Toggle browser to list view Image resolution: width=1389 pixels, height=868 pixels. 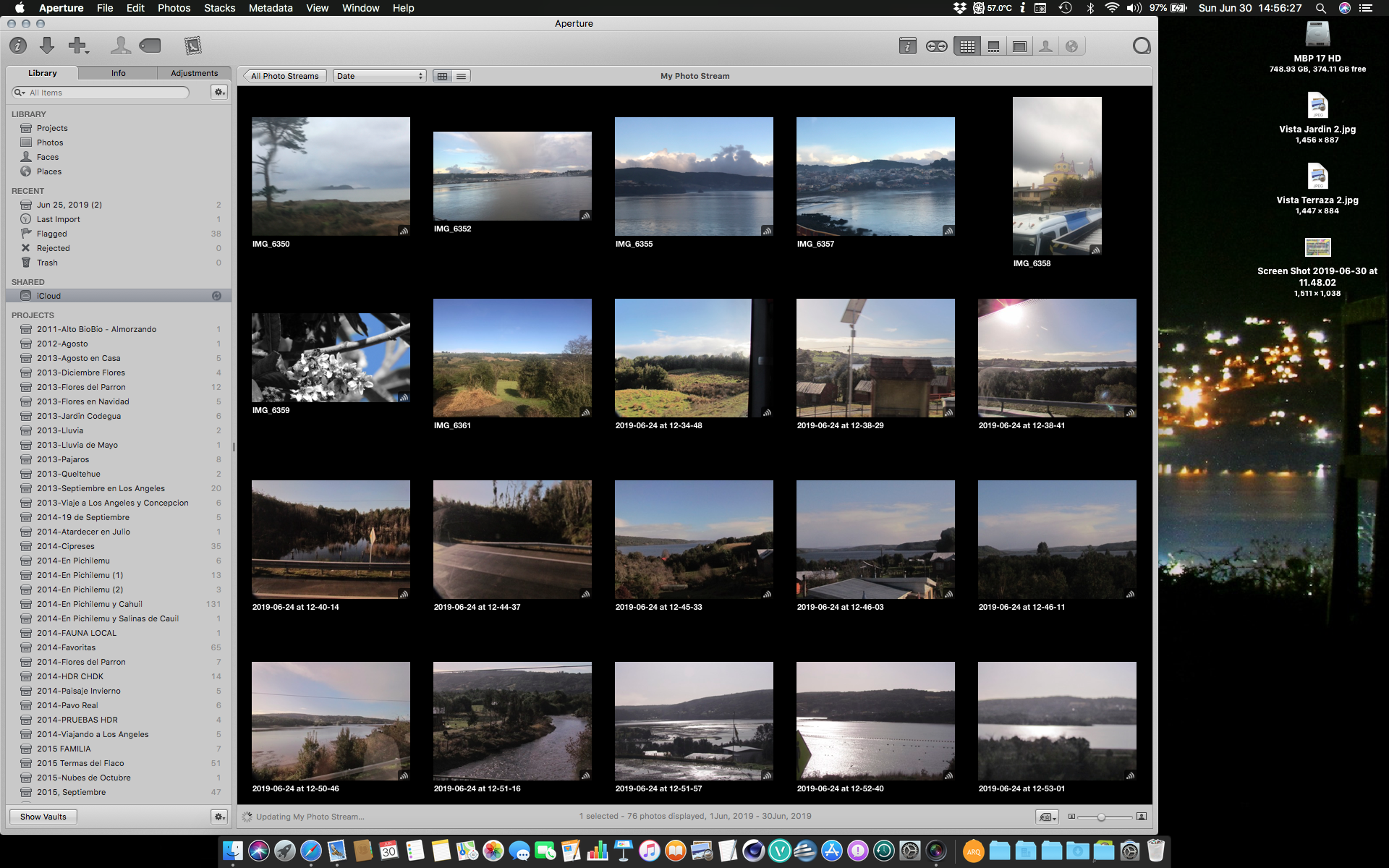click(x=461, y=76)
